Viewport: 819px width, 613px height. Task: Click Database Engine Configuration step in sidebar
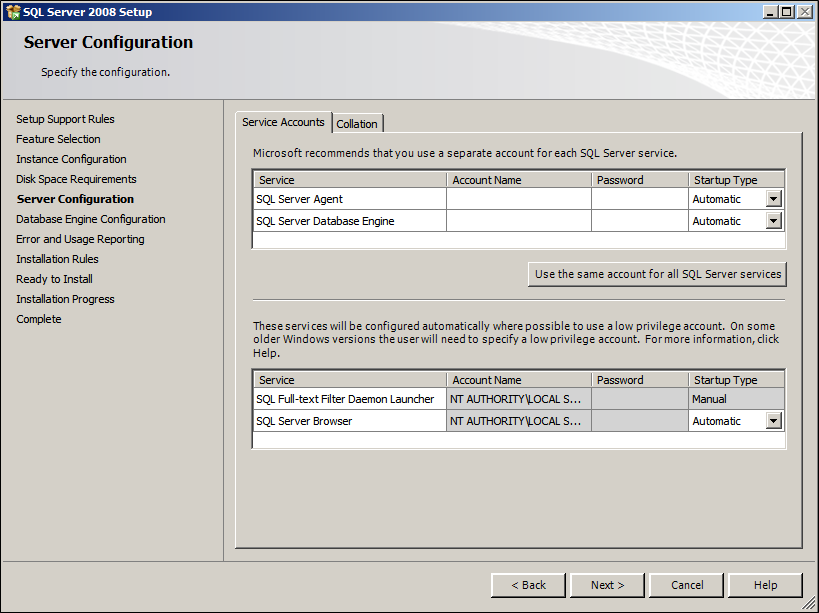click(91, 219)
